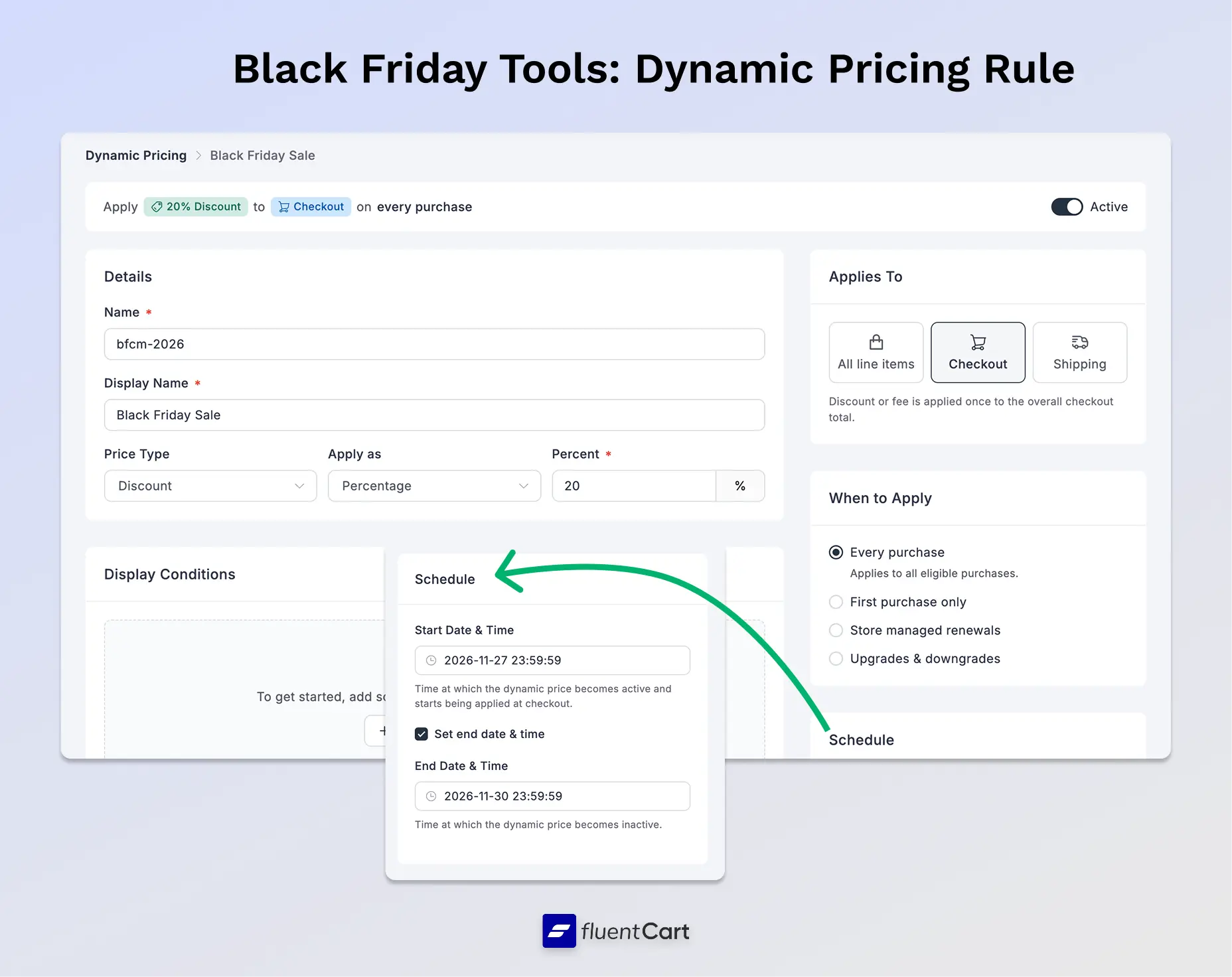Click the When to Apply heading
The height and width of the screenshot is (977, 1232).
pyautogui.click(x=880, y=498)
